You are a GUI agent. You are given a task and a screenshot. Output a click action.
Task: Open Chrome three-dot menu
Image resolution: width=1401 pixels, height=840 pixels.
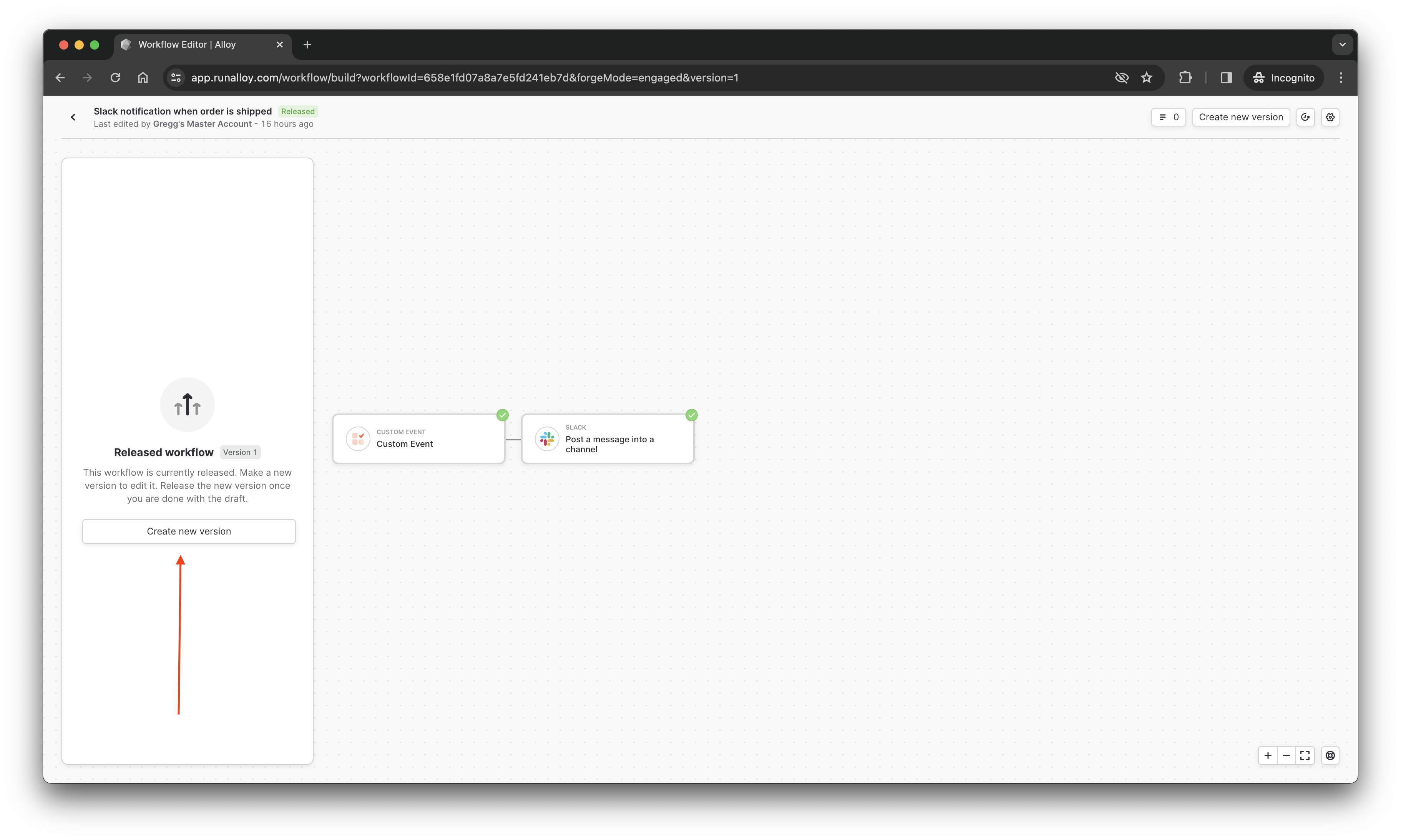tap(1340, 78)
